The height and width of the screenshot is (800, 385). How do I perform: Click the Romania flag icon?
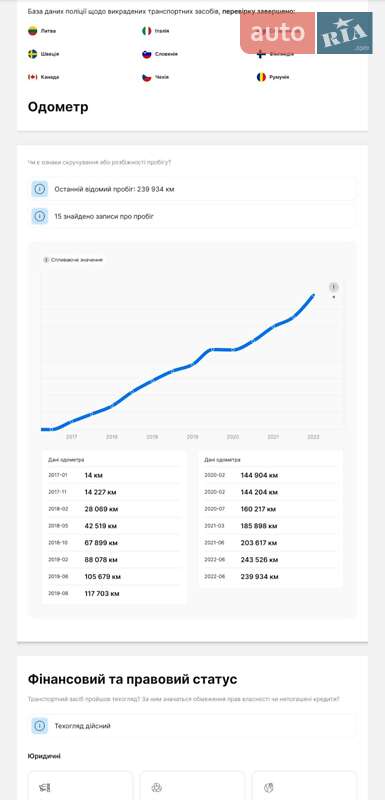pos(261,77)
